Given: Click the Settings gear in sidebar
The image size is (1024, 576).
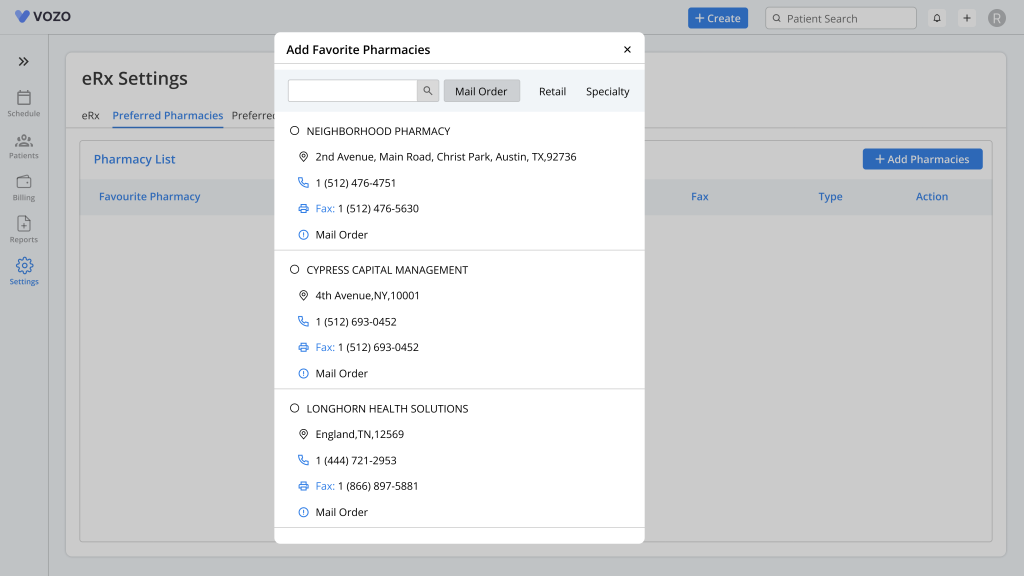Looking at the screenshot, I should click(24, 271).
